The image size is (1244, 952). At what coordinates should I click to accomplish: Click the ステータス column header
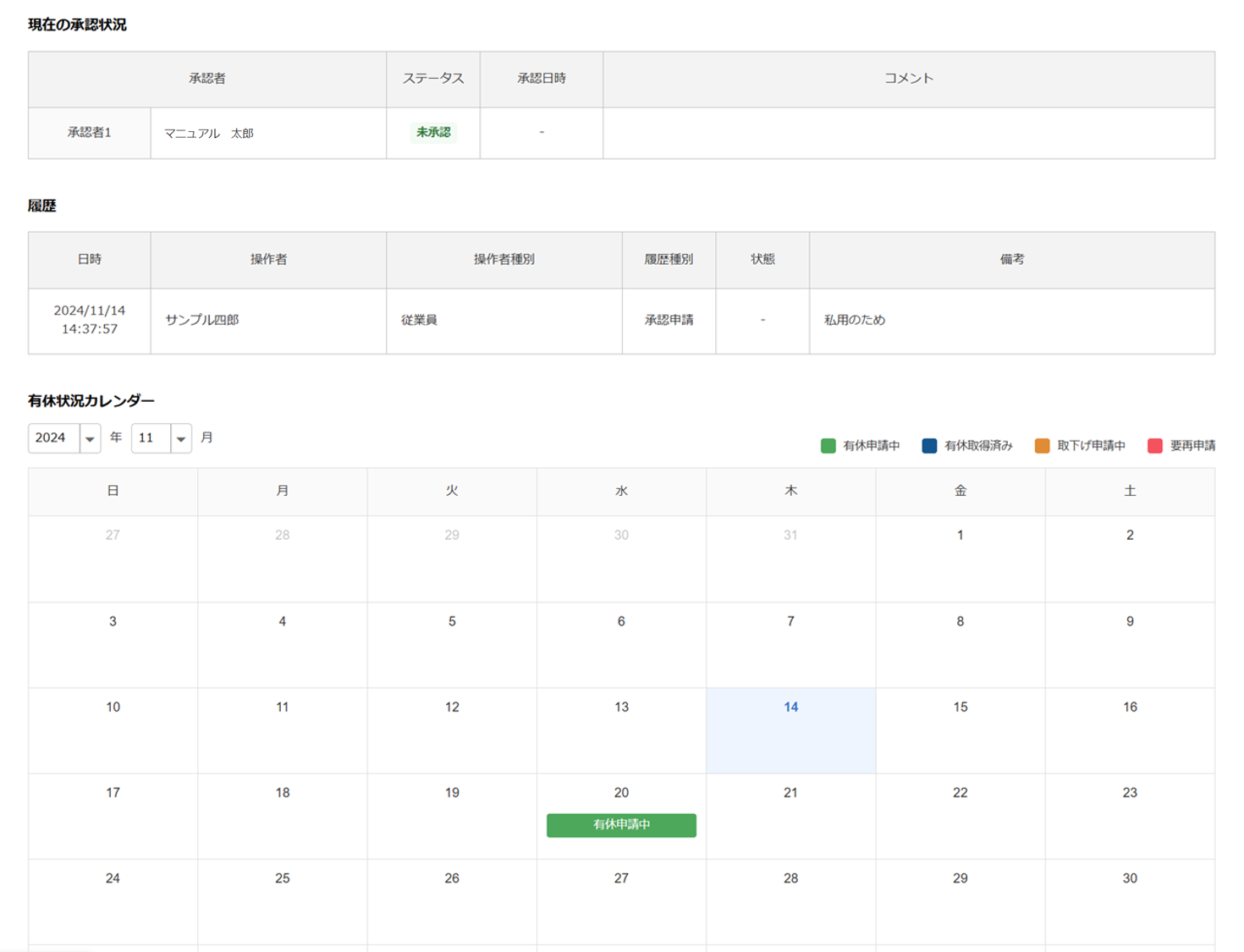pyautogui.click(x=433, y=79)
